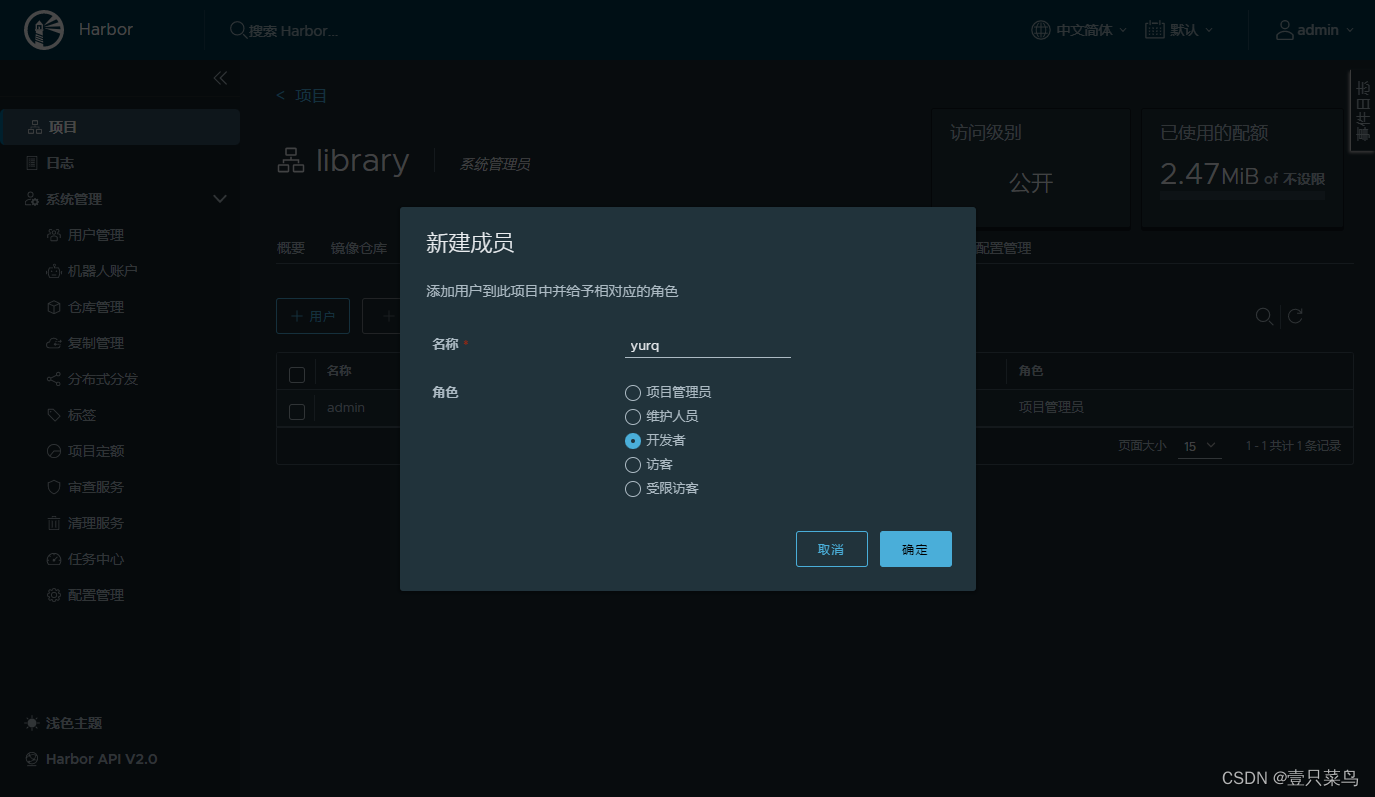Click the + 用户 button
Screen dimensions: 1375x797
(313, 316)
